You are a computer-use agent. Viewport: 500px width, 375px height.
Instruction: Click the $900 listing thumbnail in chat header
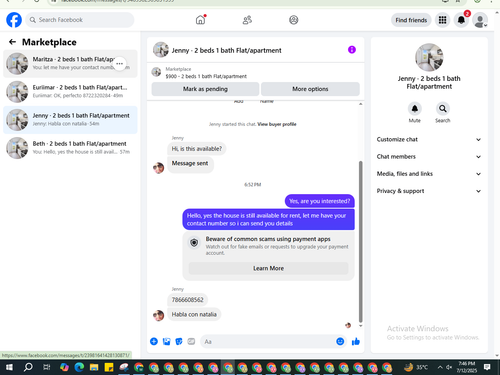tap(156, 72)
